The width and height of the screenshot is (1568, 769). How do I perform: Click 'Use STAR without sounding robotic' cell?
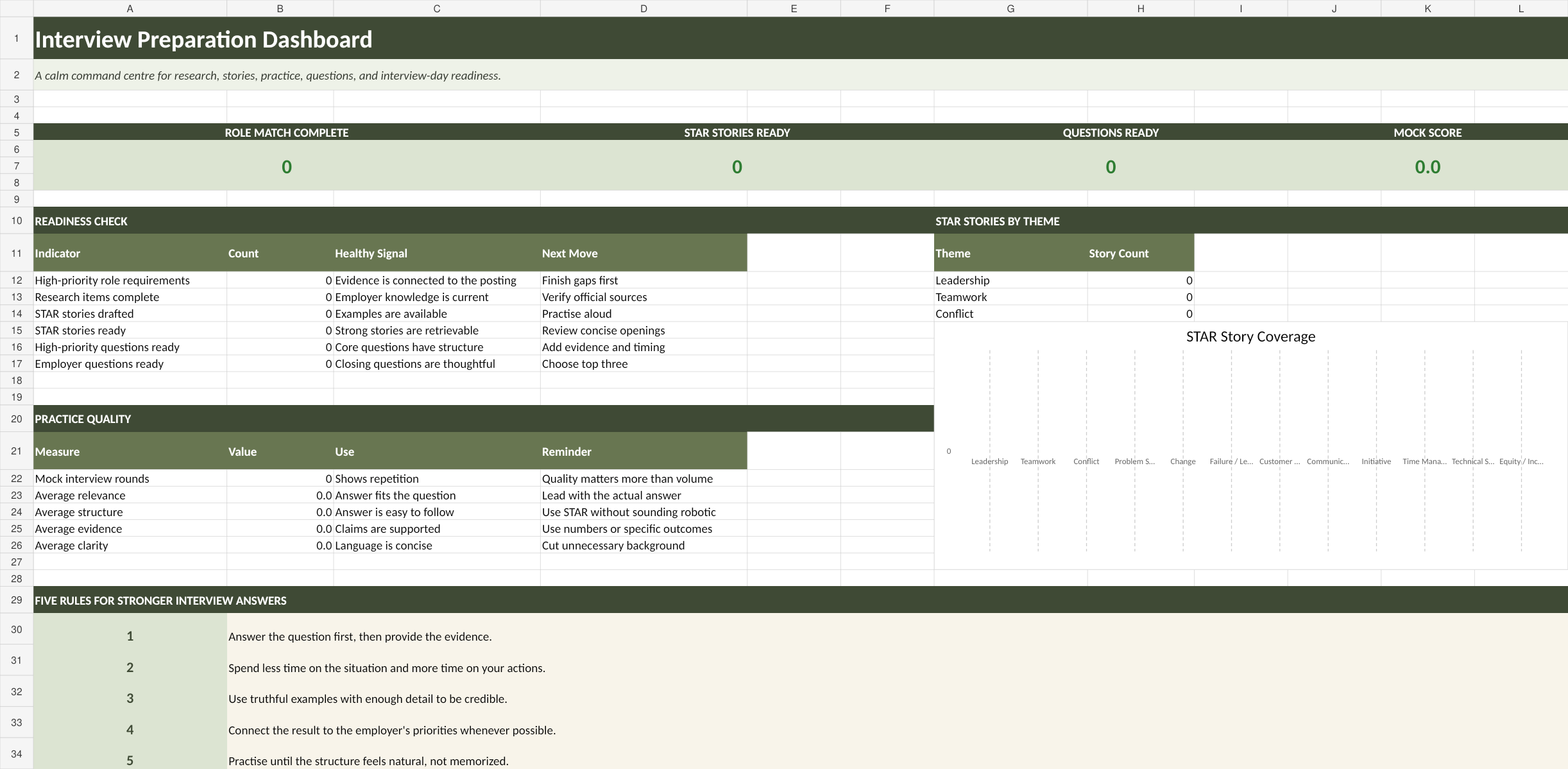pos(643,512)
